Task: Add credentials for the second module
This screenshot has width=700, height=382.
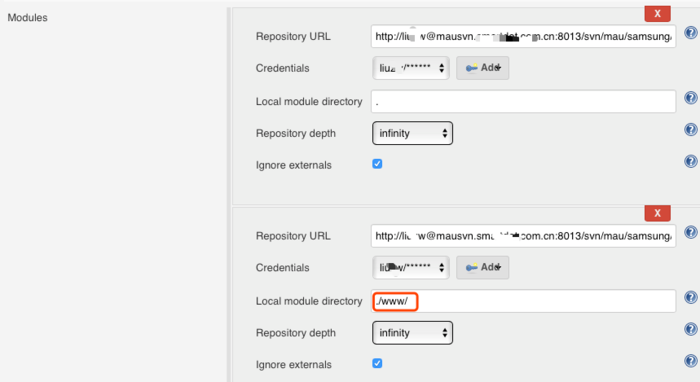Action: (483, 267)
